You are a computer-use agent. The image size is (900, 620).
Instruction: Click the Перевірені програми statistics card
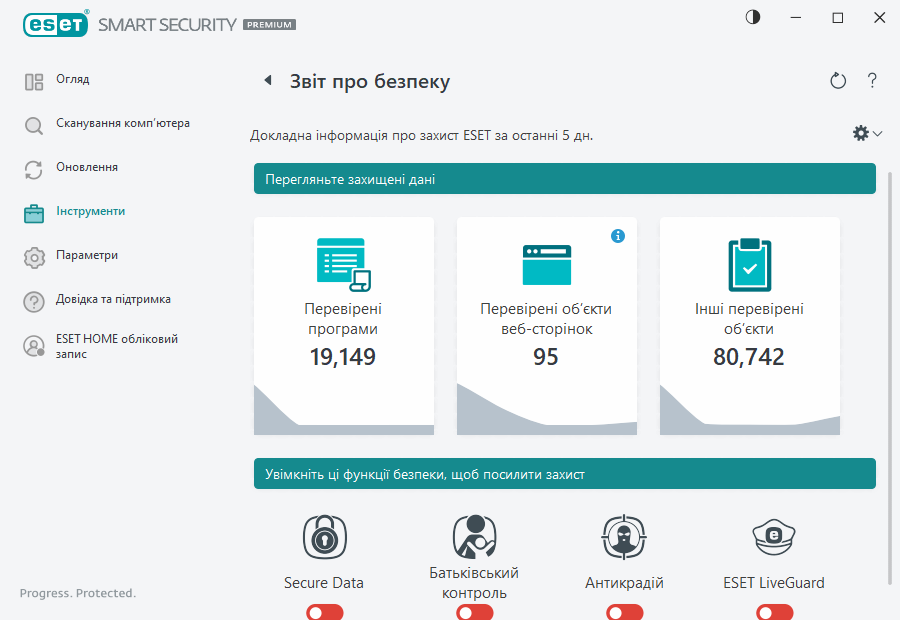(344, 325)
